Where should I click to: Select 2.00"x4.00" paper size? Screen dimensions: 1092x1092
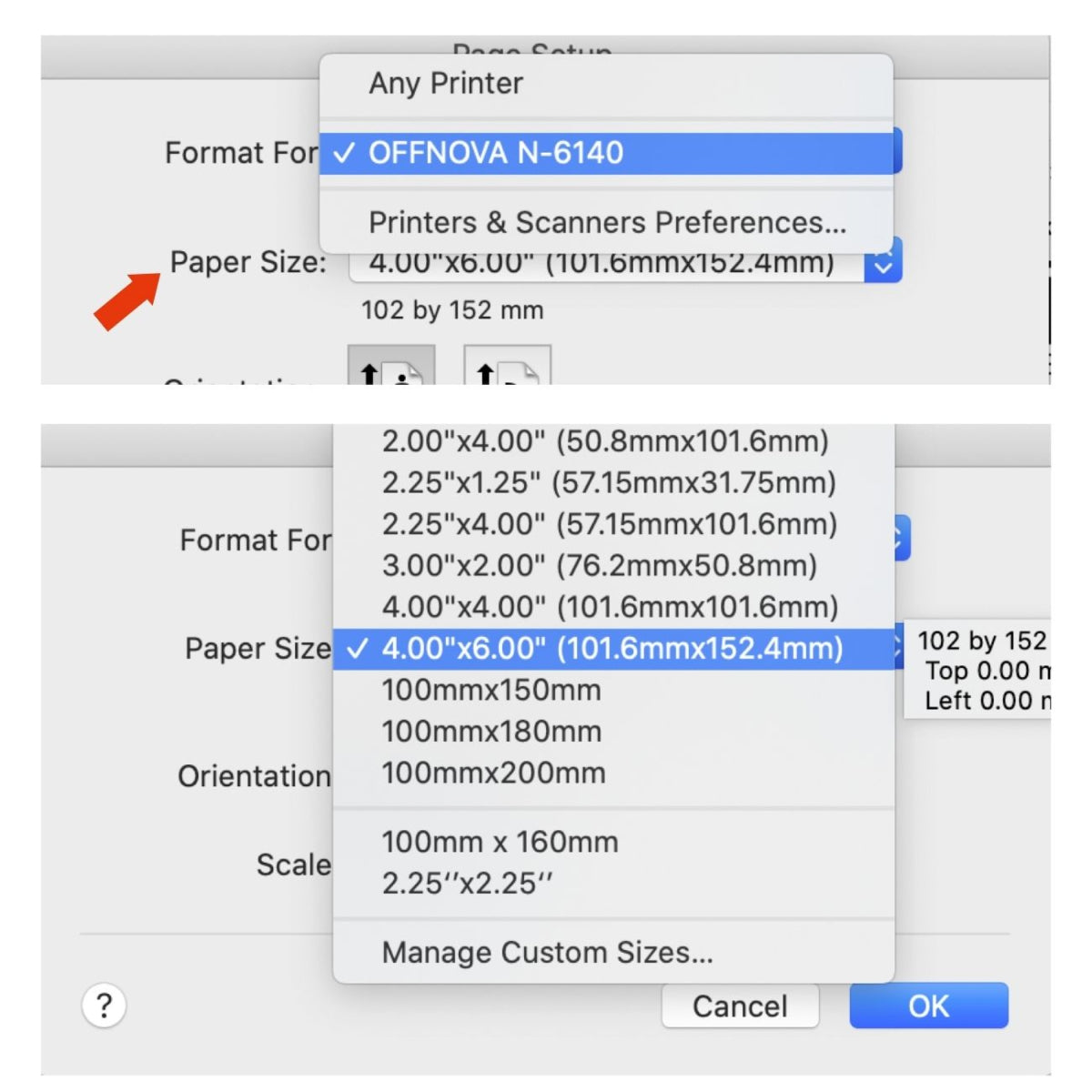605,441
